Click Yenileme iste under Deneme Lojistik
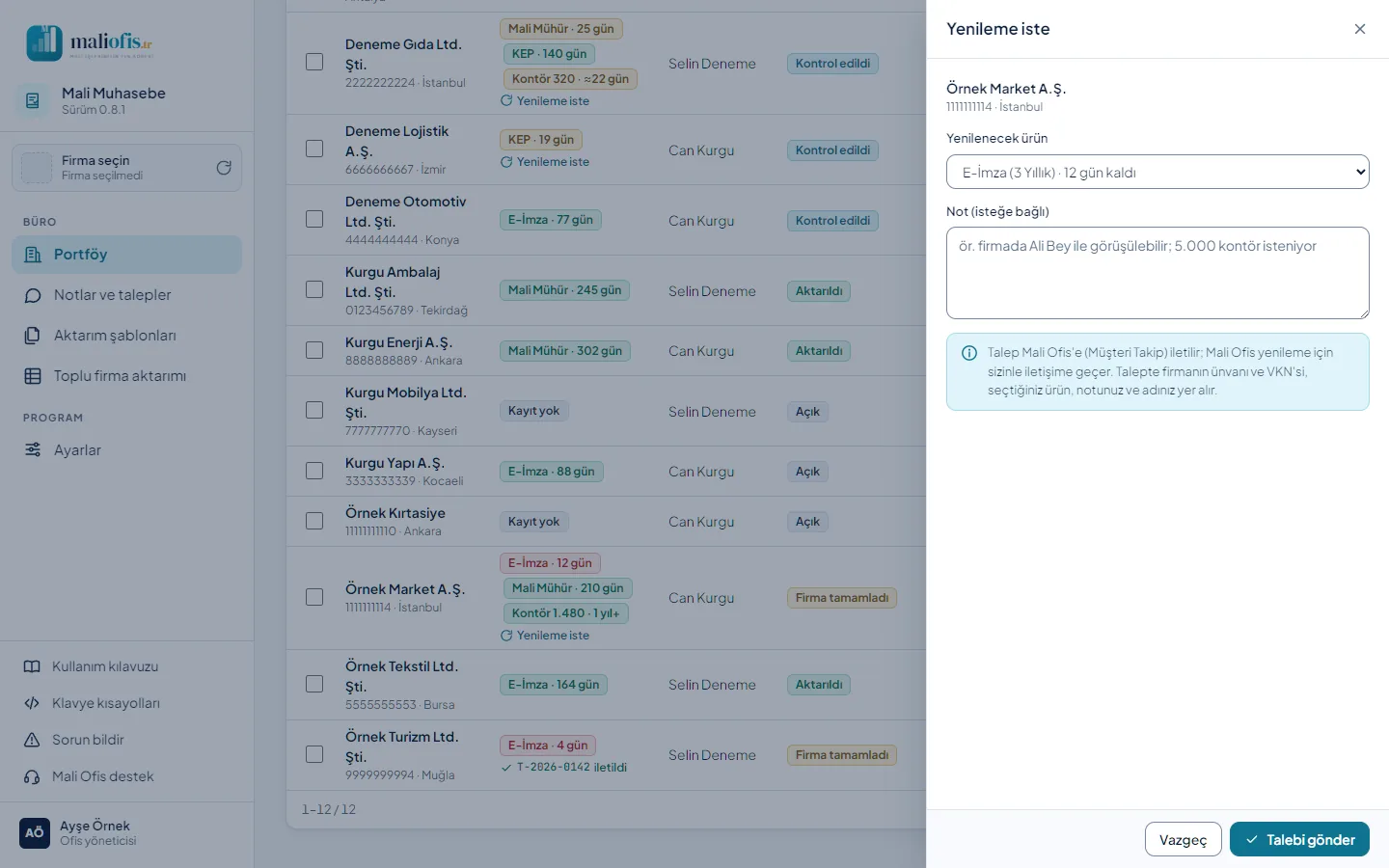Screen dimensions: 1389x868 [x=545, y=162]
